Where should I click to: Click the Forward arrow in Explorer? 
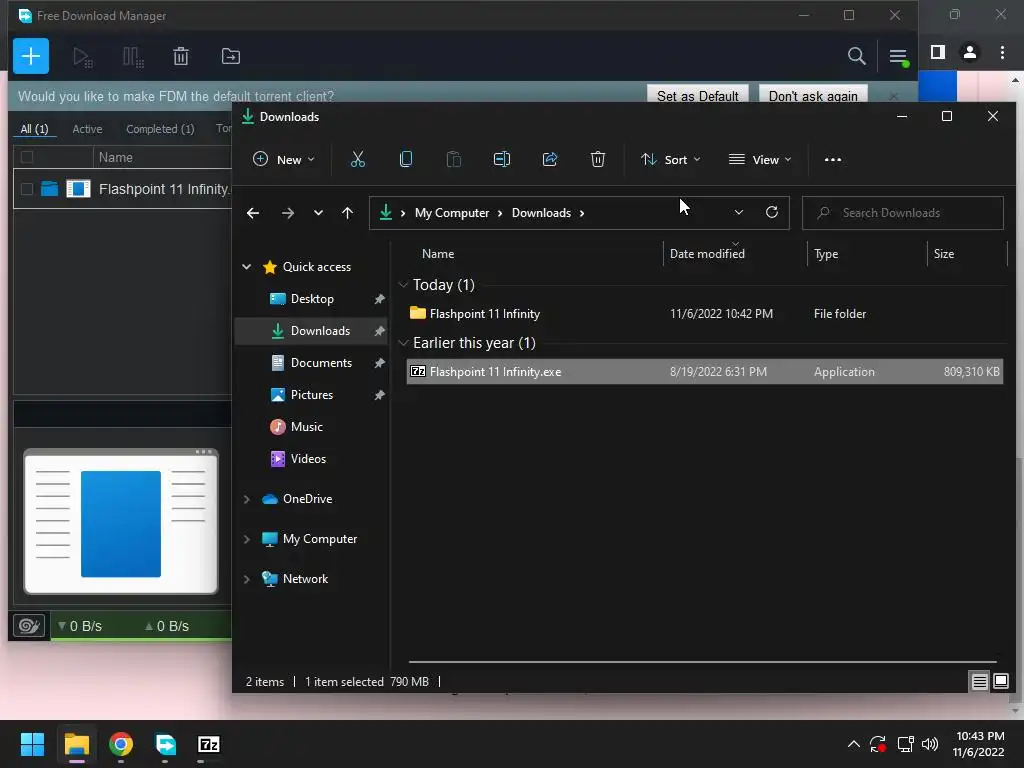click(x=287, y=213)
